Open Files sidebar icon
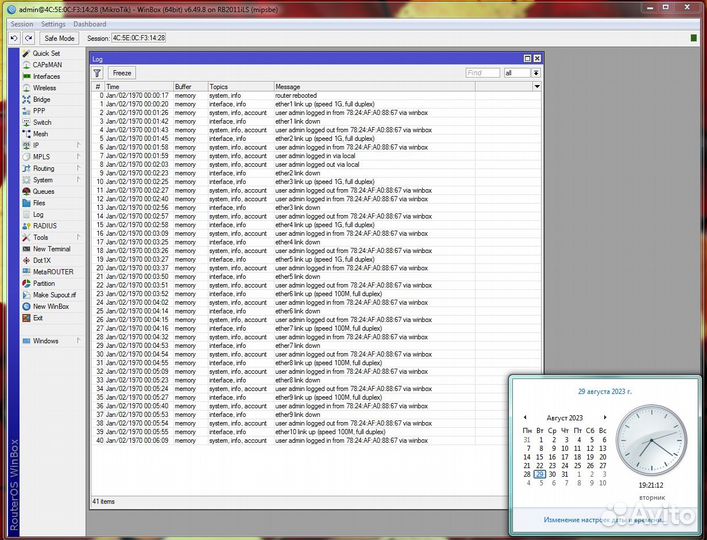This screenshot has height=540, width=707. point(27,203)
